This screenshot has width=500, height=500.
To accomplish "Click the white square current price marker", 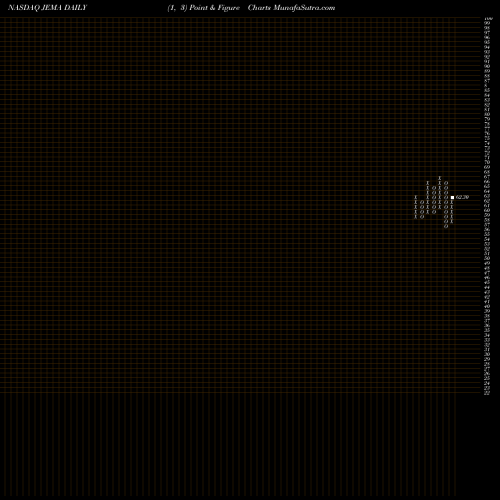I will coord(452,197).
